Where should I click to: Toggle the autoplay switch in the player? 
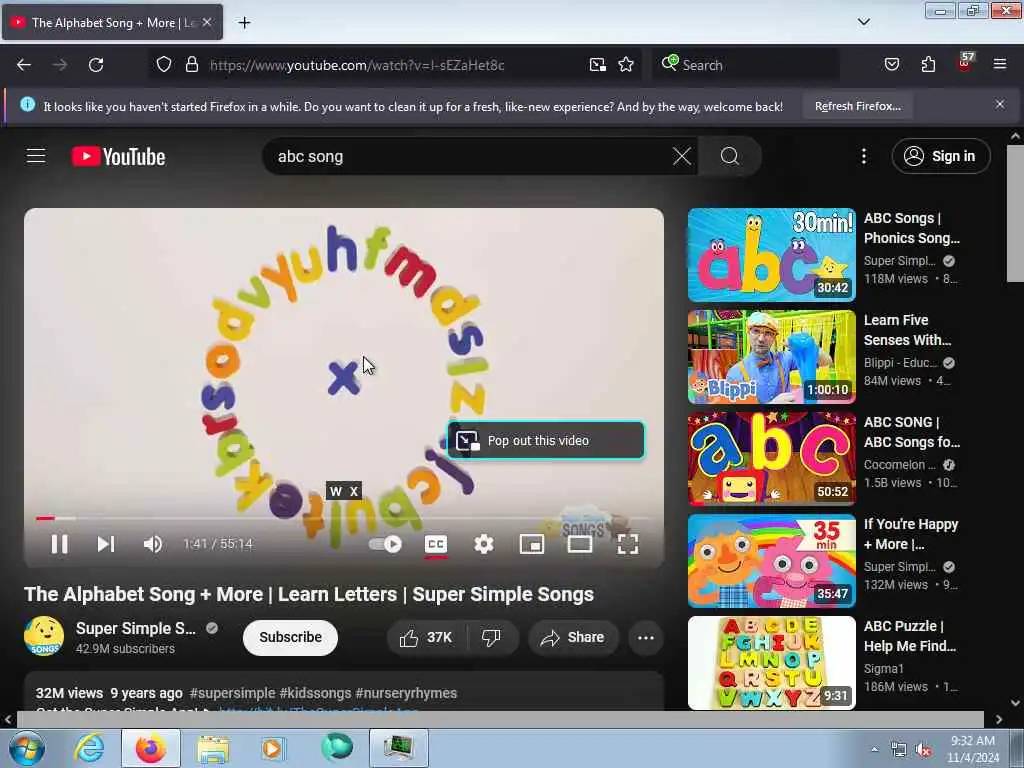385,544
